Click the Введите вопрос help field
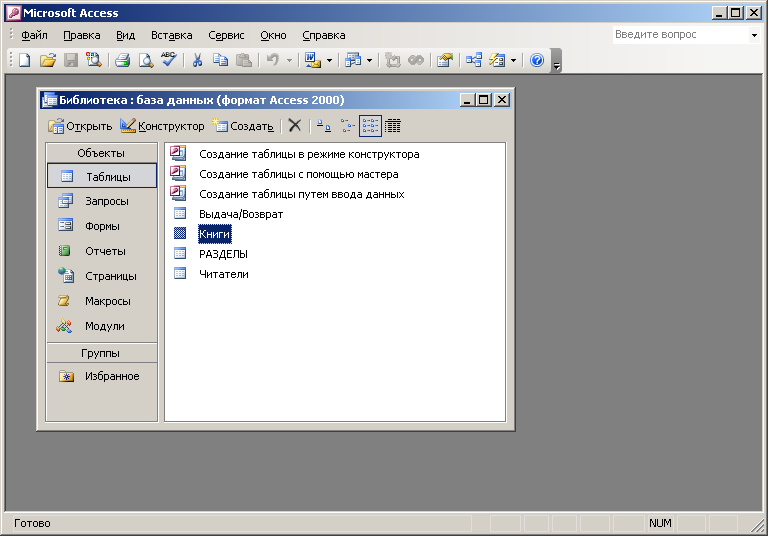 pyautogui.click(x=681, y=35)
